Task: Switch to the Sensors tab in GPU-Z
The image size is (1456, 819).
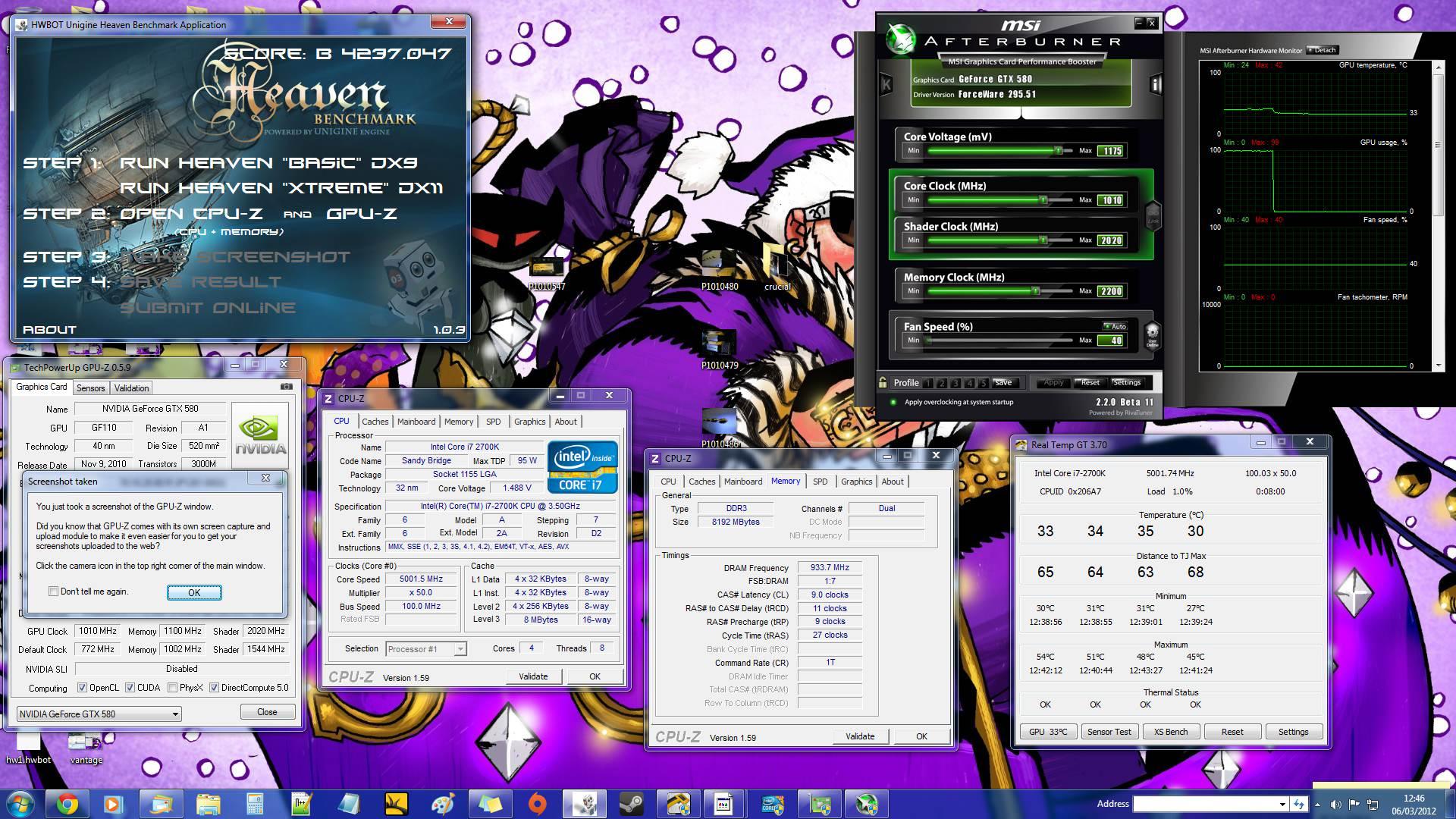Action: coord(90,388)
